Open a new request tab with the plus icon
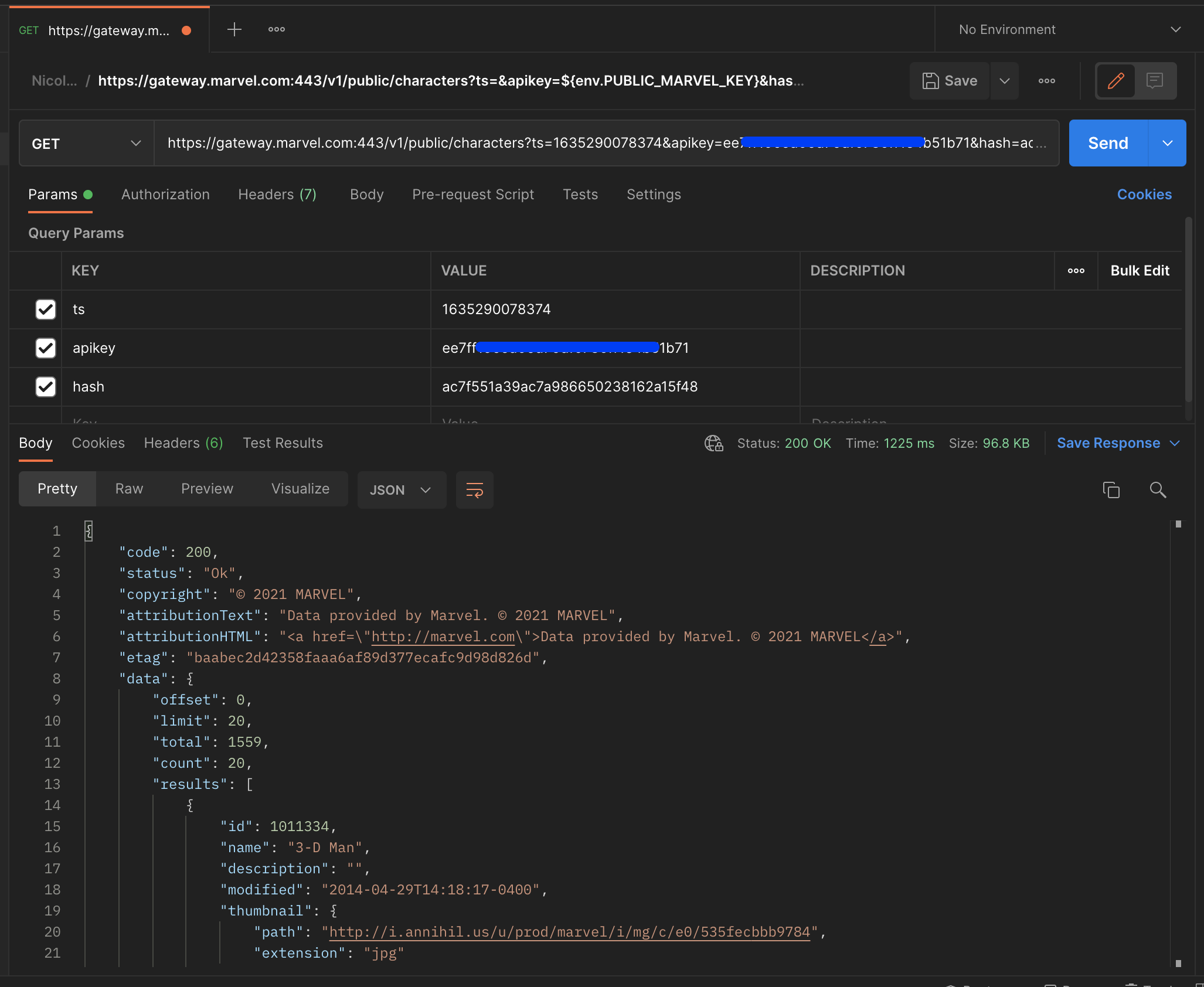Viewport: 1204px width, 987px height. [234, 29]
